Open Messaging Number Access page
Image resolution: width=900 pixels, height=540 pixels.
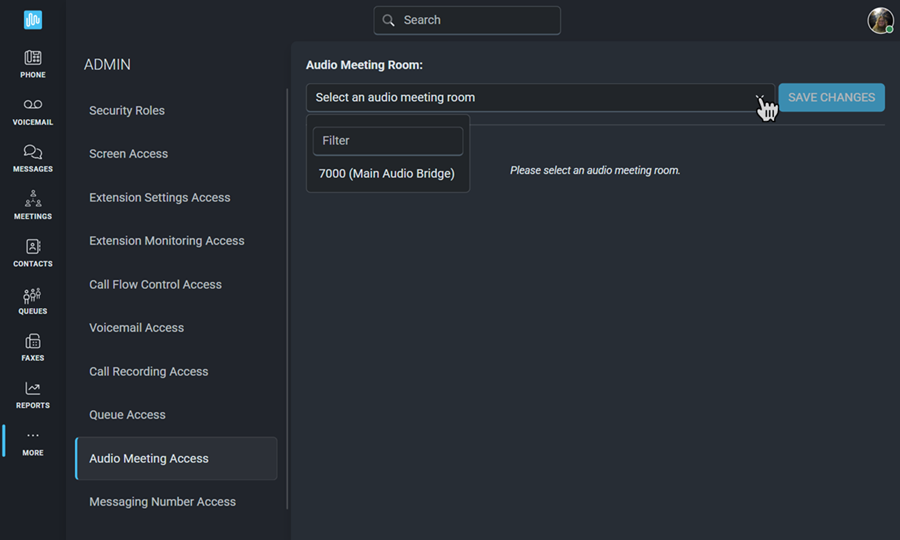pos(162,502)
